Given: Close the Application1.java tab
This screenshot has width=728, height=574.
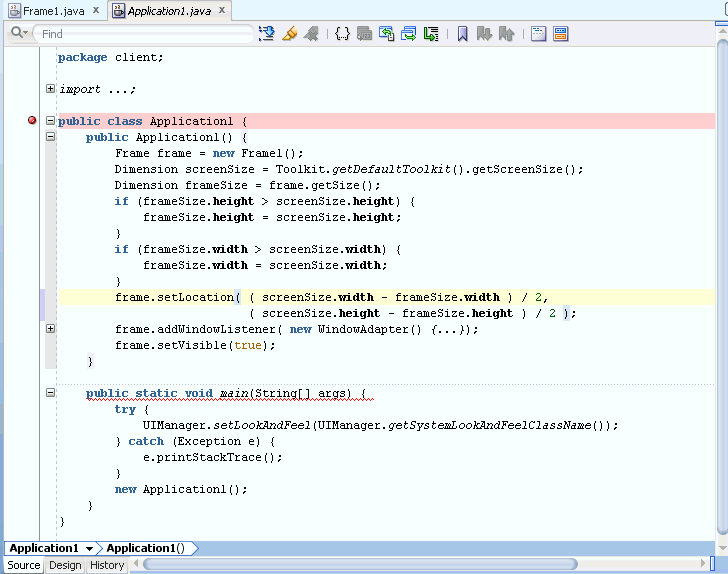Looking at the screenshot, I should (x=222, y=10).
